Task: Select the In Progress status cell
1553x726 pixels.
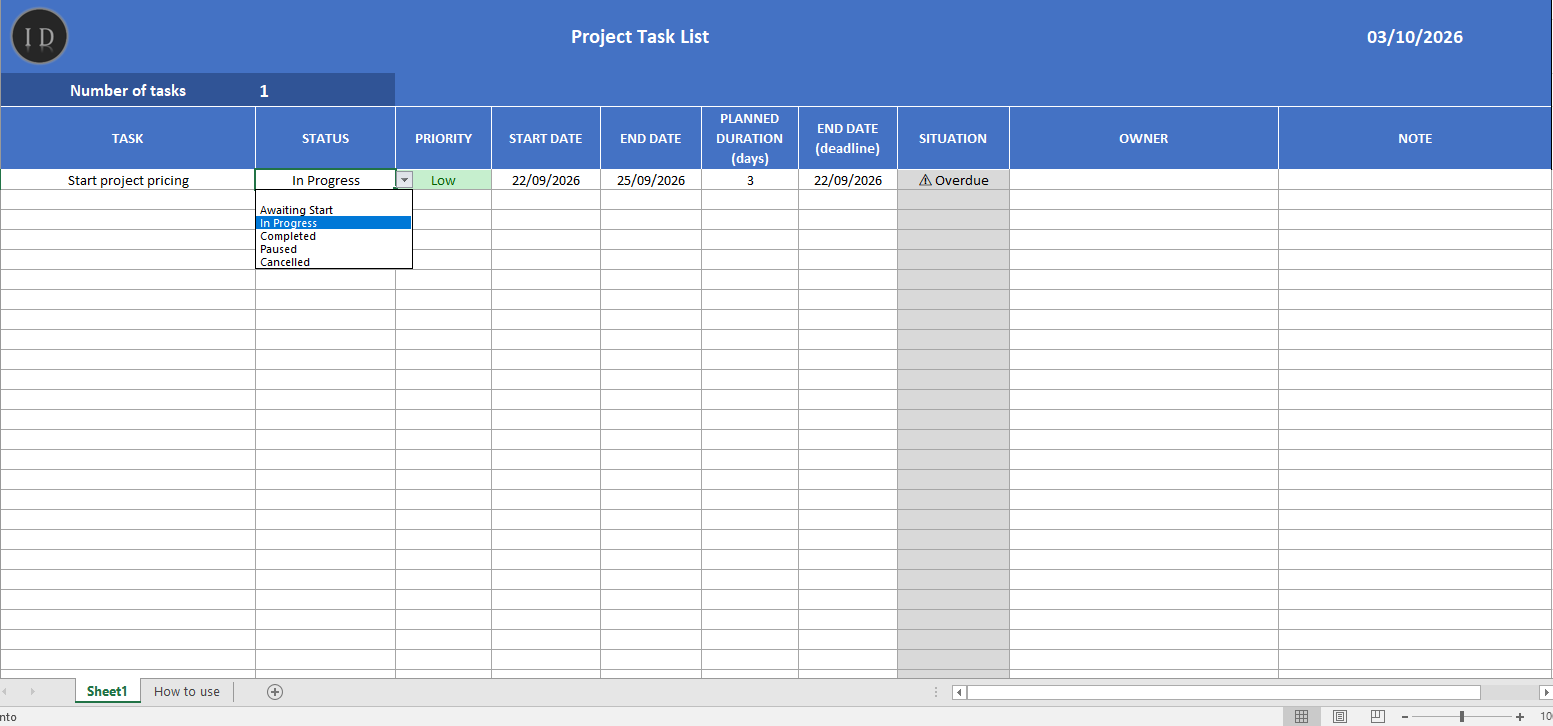Action: (326, 180)
